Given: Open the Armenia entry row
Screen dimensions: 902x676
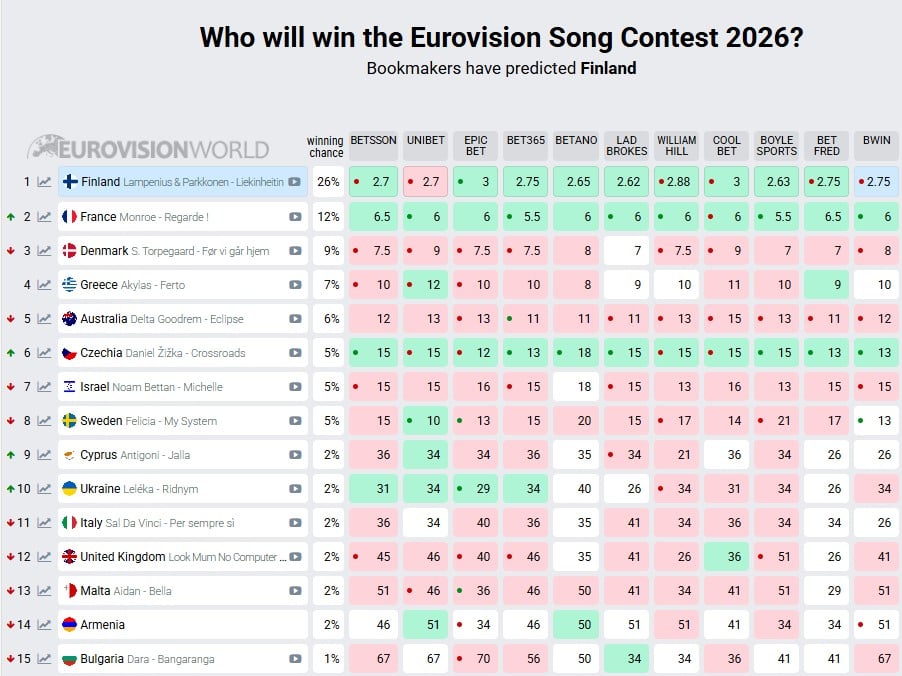Looking at the screenshot, I should click(x=103, y=625).
